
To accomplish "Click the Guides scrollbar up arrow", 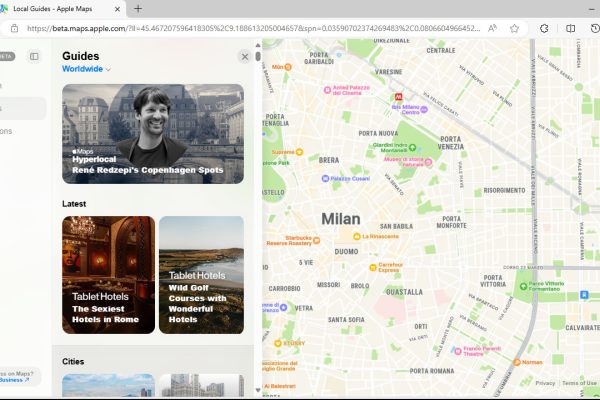I will [258, 45].
